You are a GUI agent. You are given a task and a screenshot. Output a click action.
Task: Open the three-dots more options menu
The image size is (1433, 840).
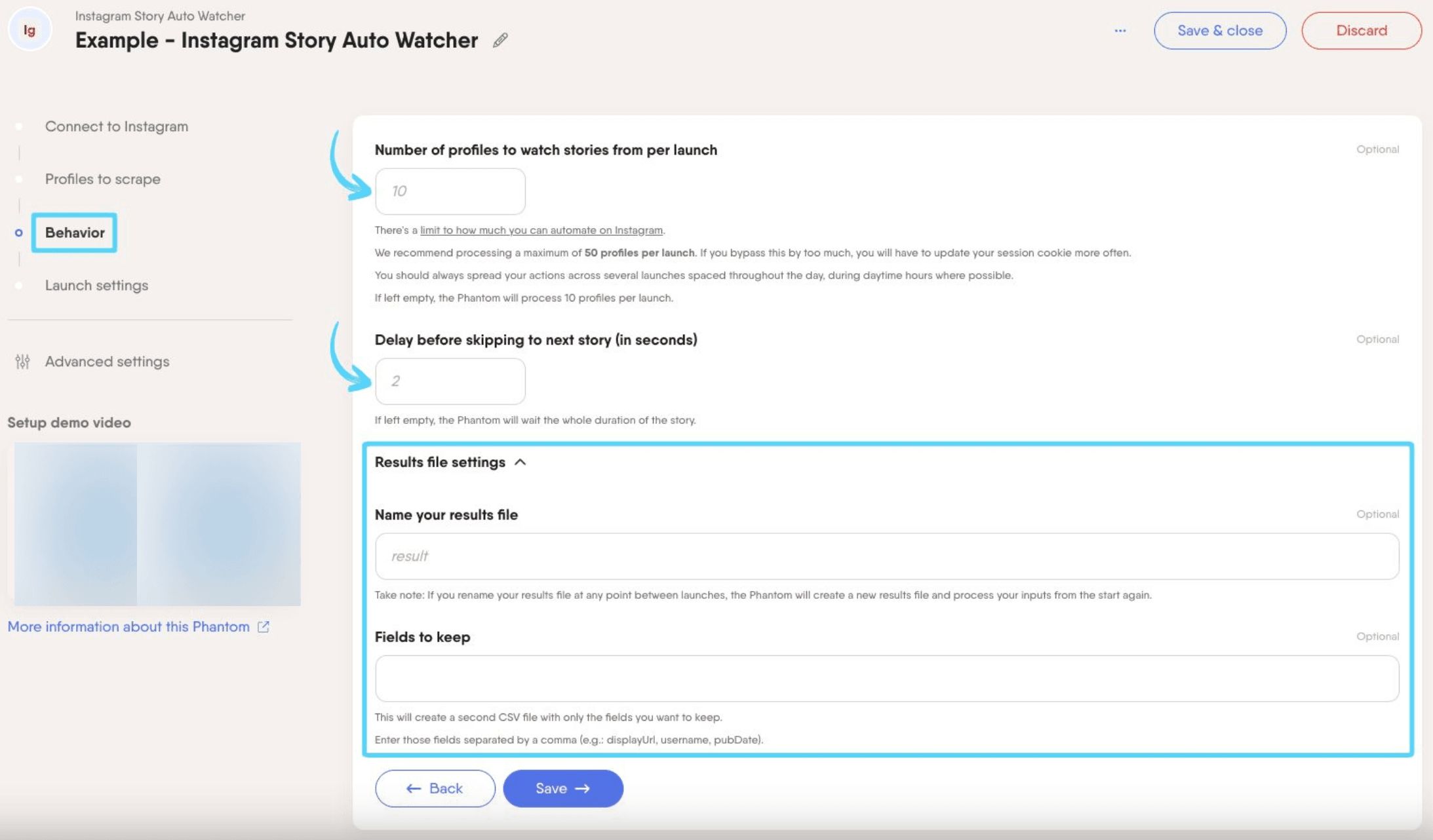click(1120, 30)
